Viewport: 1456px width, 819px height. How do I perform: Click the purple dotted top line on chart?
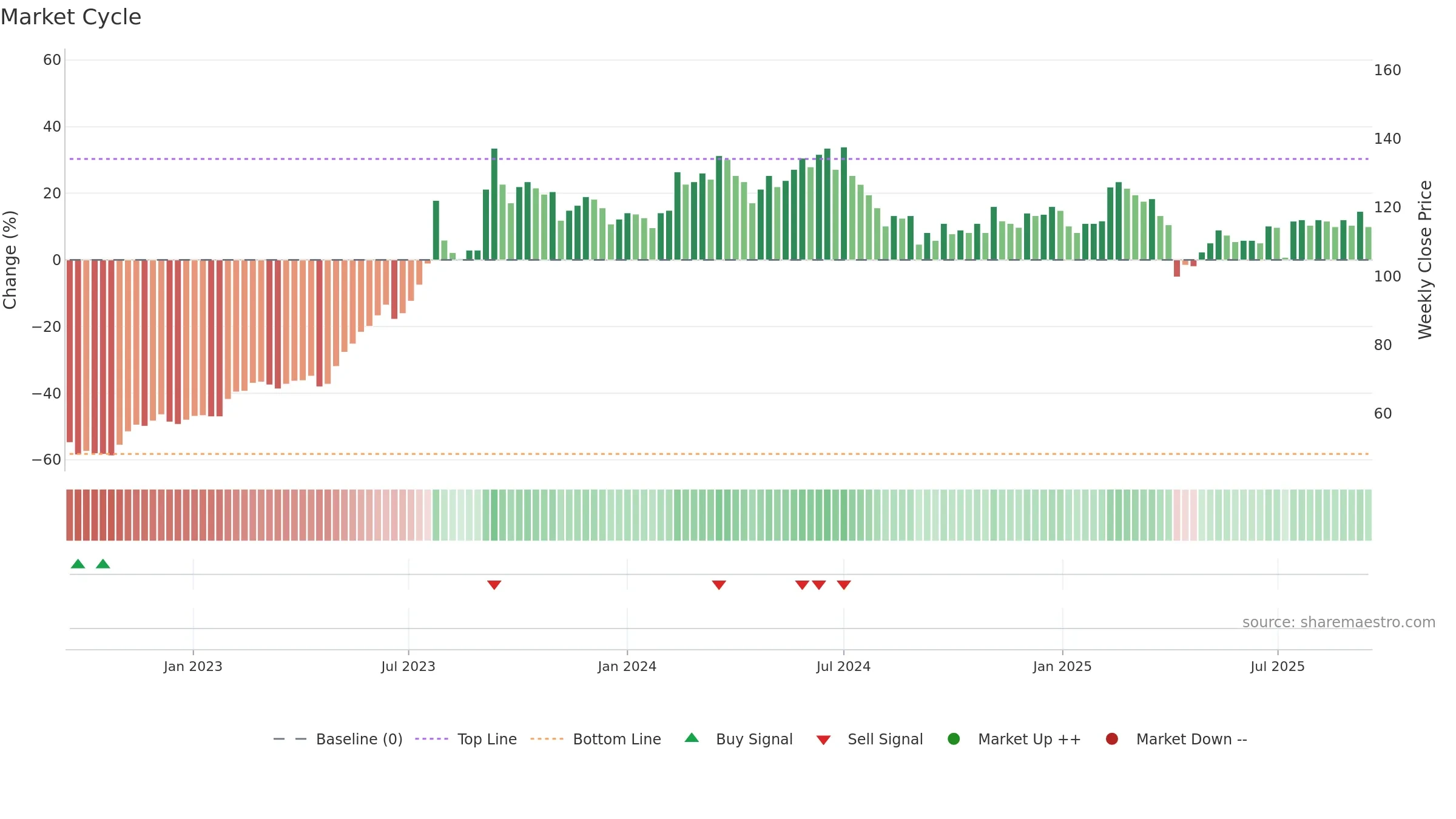tap(719, 159)
